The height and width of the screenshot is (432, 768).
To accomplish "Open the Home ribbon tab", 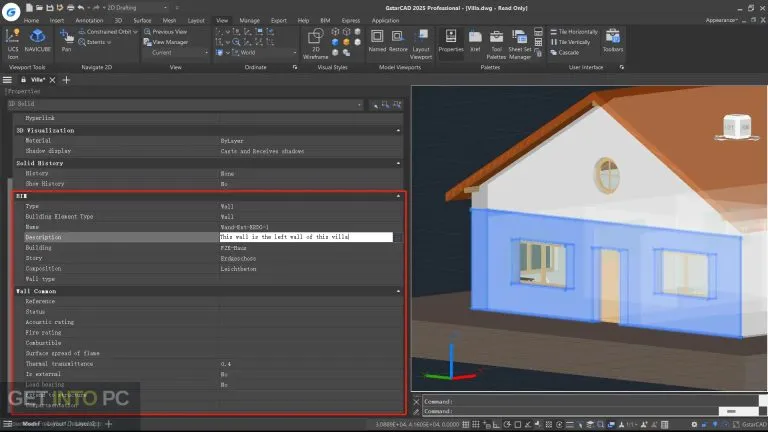I will [31, 21].
